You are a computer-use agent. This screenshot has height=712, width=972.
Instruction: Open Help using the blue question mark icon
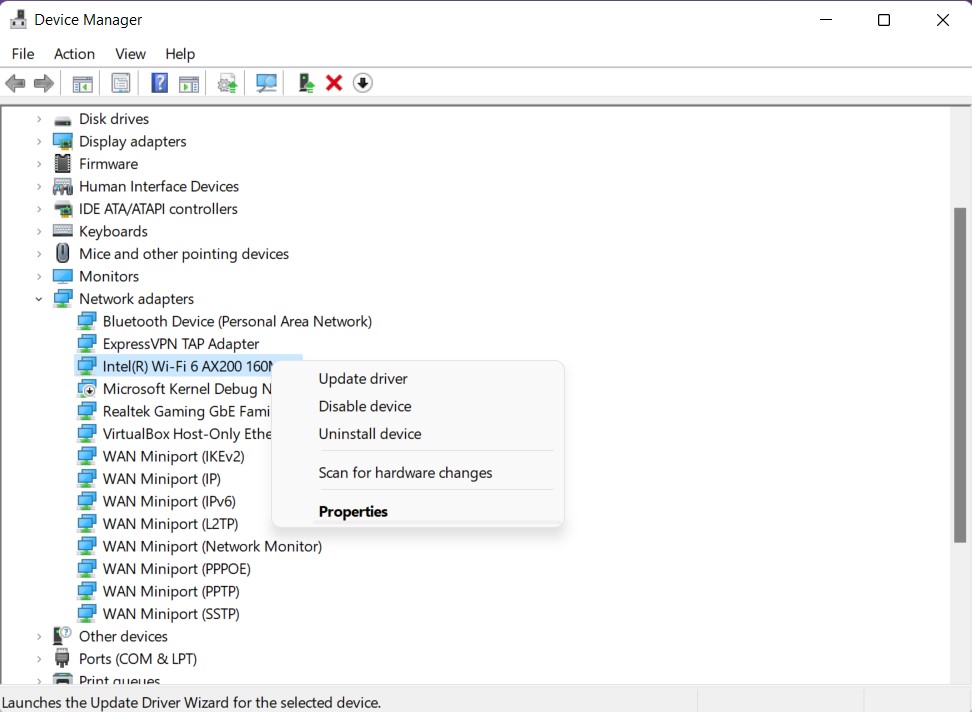coord(159,82)
